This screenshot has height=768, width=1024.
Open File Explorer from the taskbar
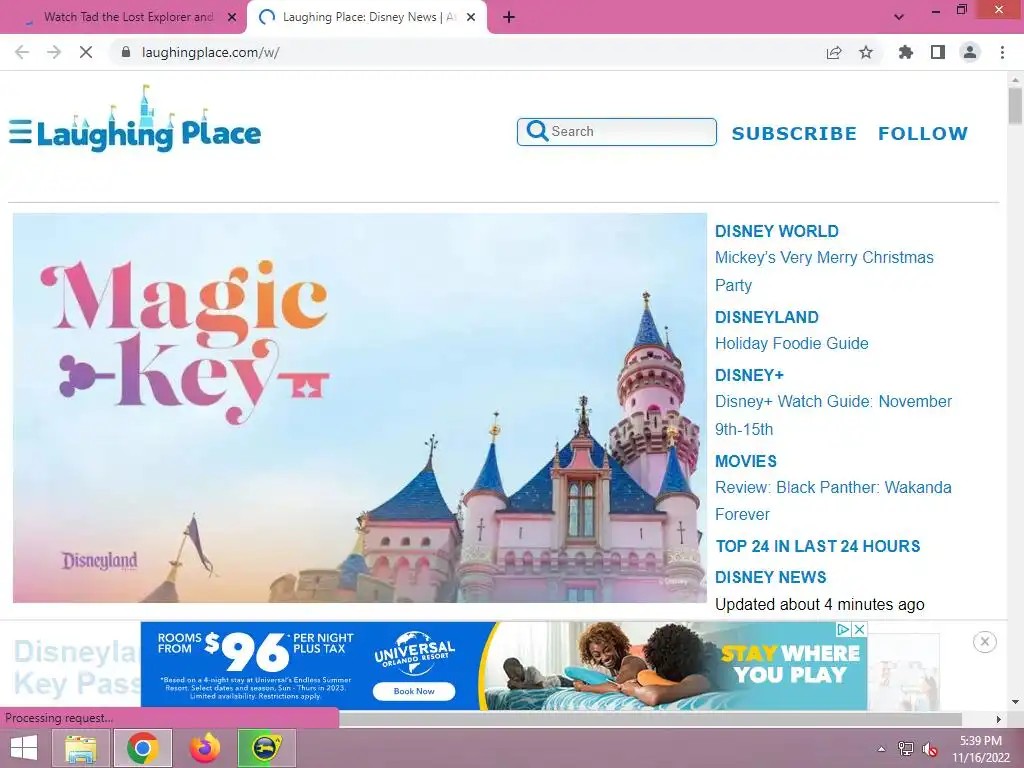(80, 748)
